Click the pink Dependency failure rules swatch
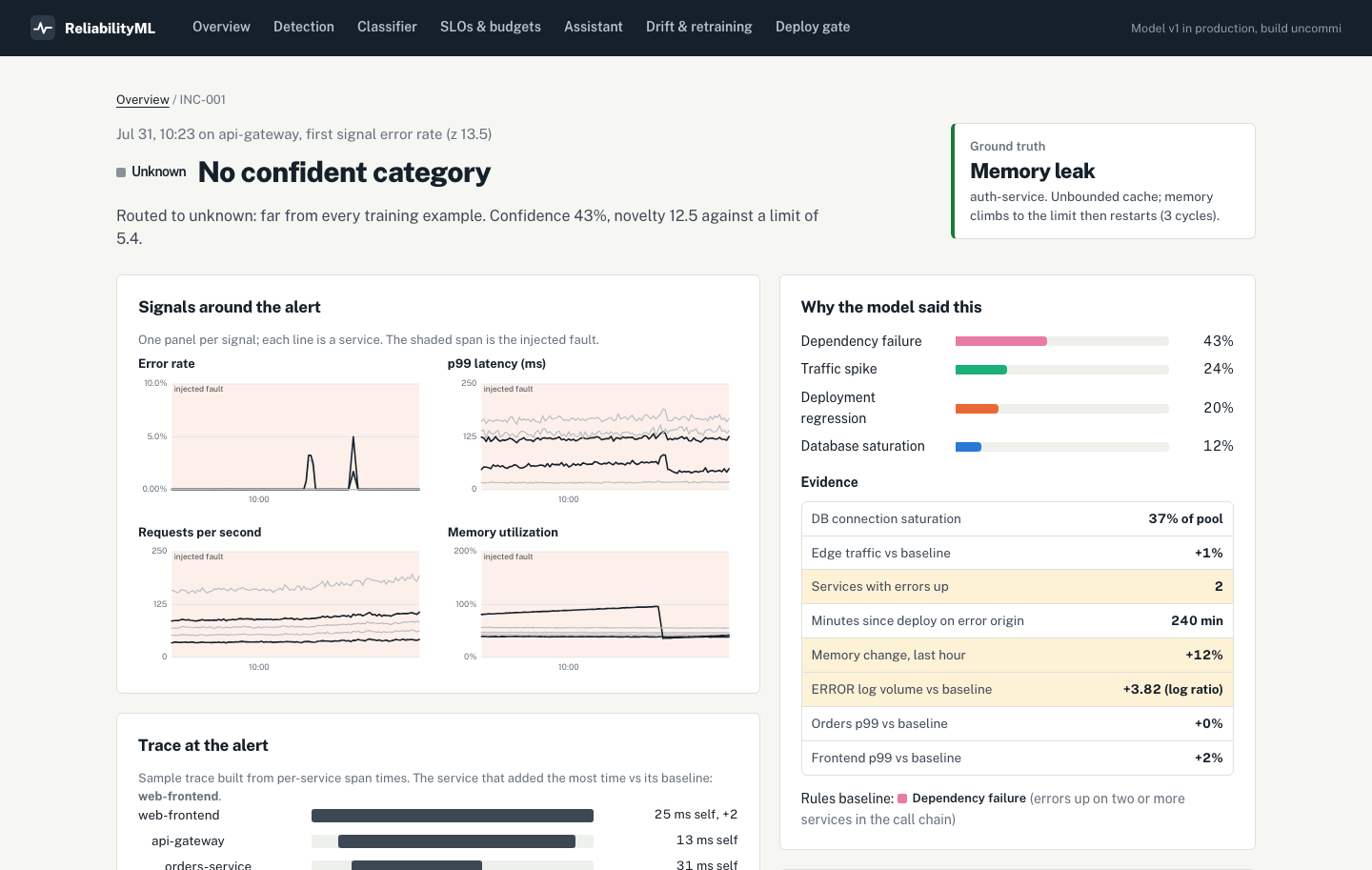This screenshot has height=870, width=1372. pyautogui.click(x=902, y=799)
